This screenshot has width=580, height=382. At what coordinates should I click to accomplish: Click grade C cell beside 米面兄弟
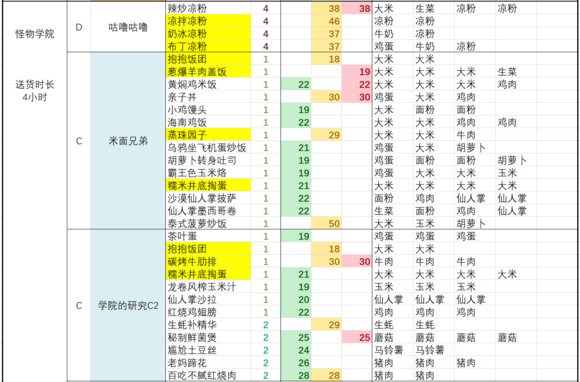pos(79,141)
